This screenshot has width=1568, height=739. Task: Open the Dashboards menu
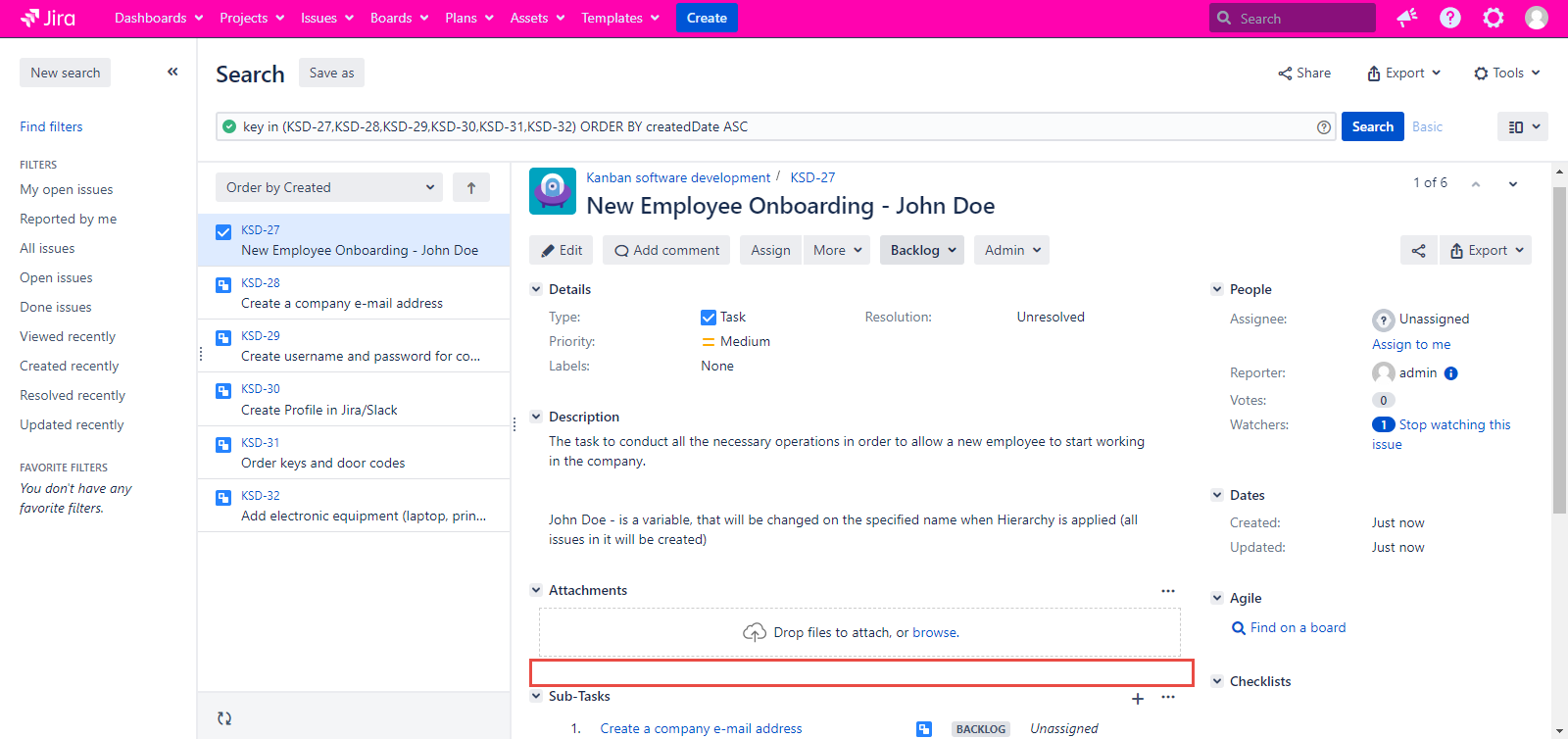158,18
